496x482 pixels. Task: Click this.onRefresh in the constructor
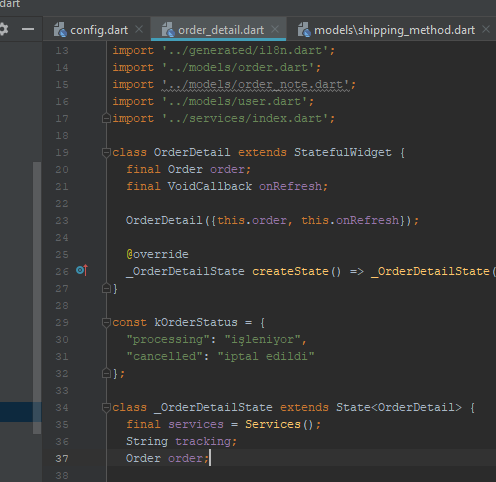click(x=350, y=220)
